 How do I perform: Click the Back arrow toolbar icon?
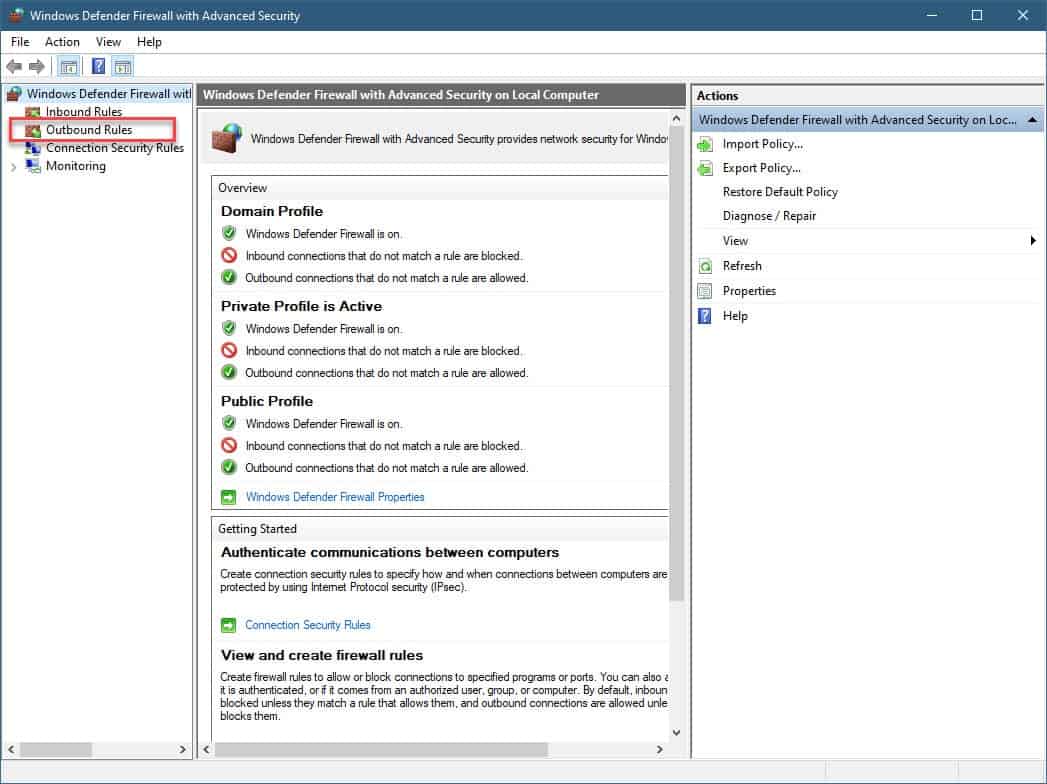(14, 67)
